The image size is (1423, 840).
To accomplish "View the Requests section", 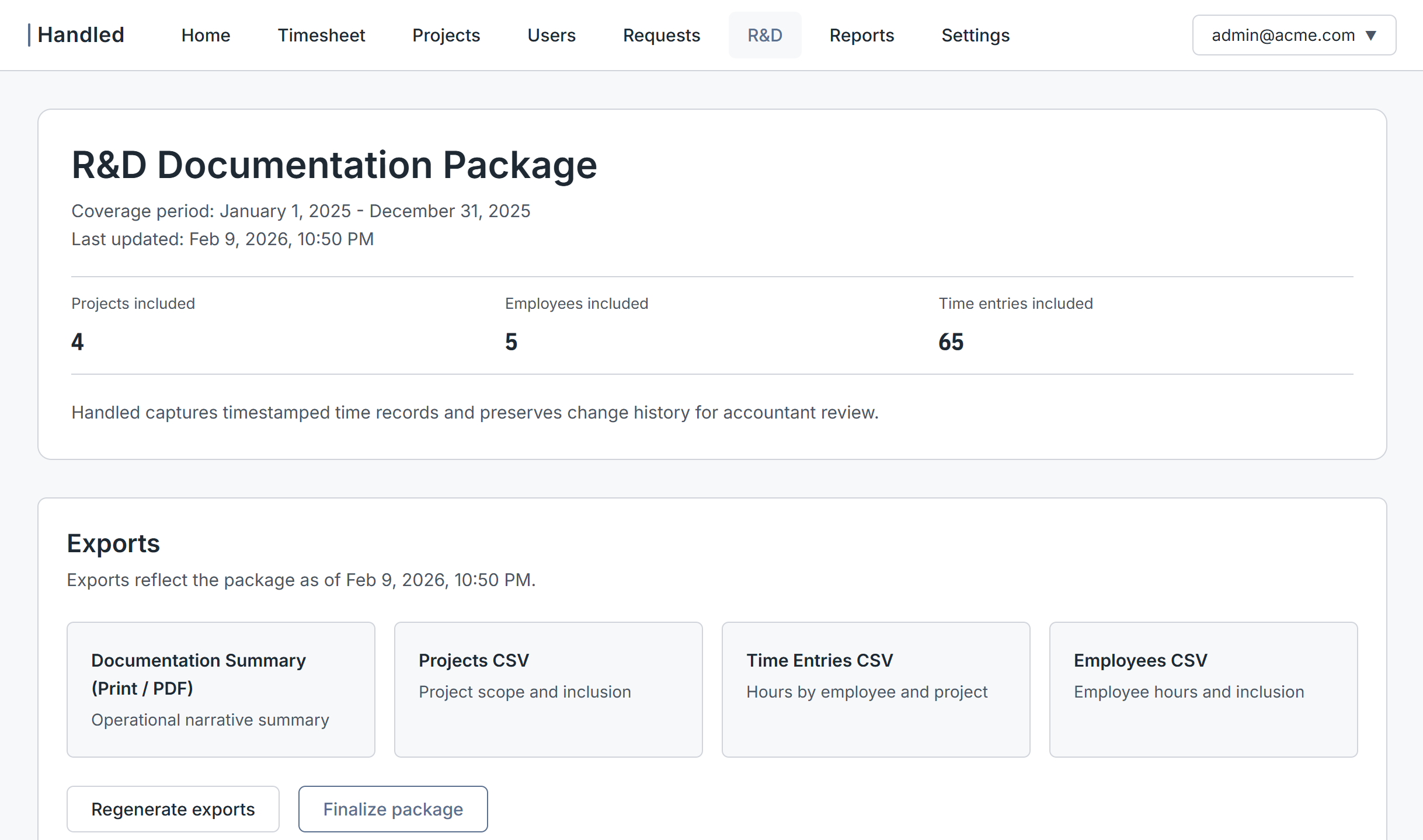I will pos(661,35).
